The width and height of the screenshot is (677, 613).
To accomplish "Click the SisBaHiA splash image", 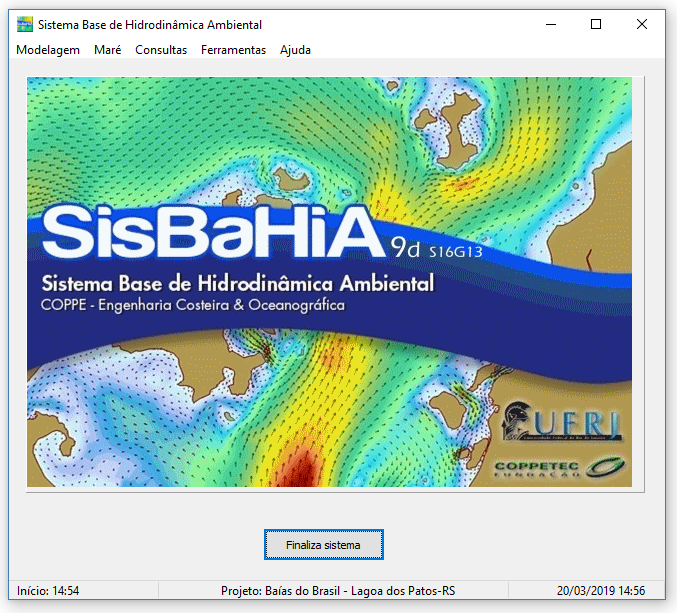I will 329,282.
